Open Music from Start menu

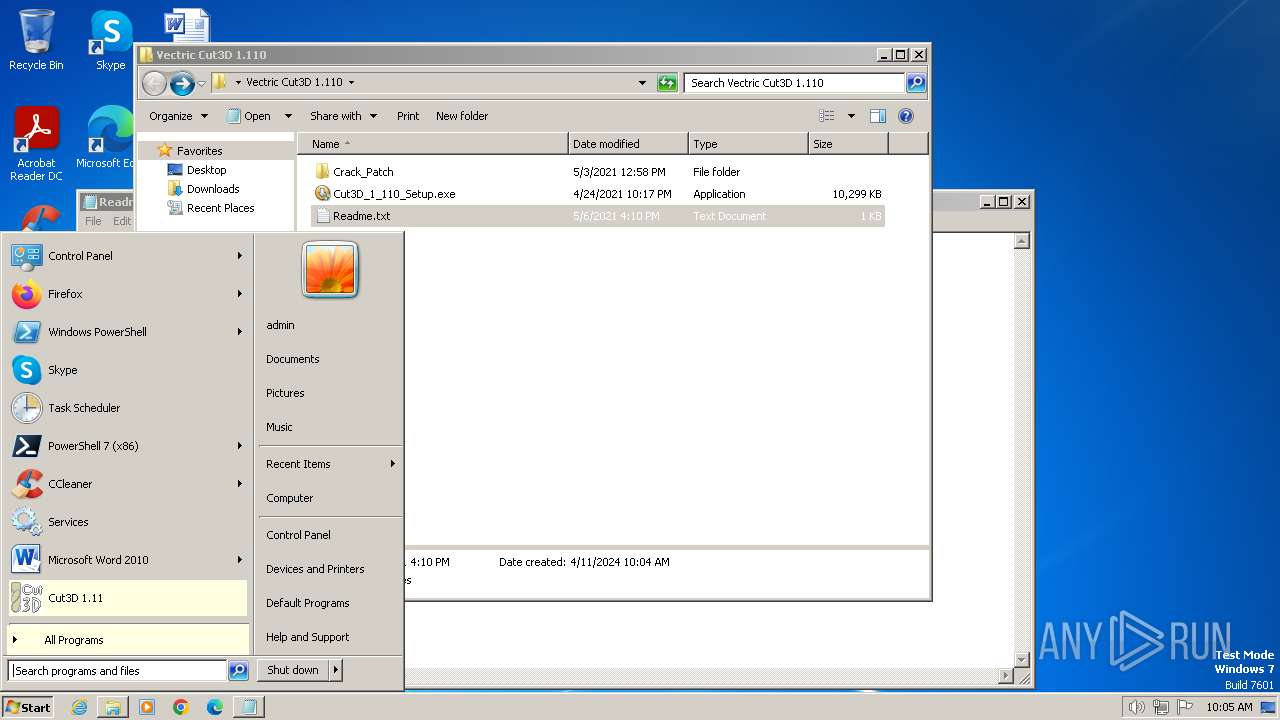(x=279, y=427)
